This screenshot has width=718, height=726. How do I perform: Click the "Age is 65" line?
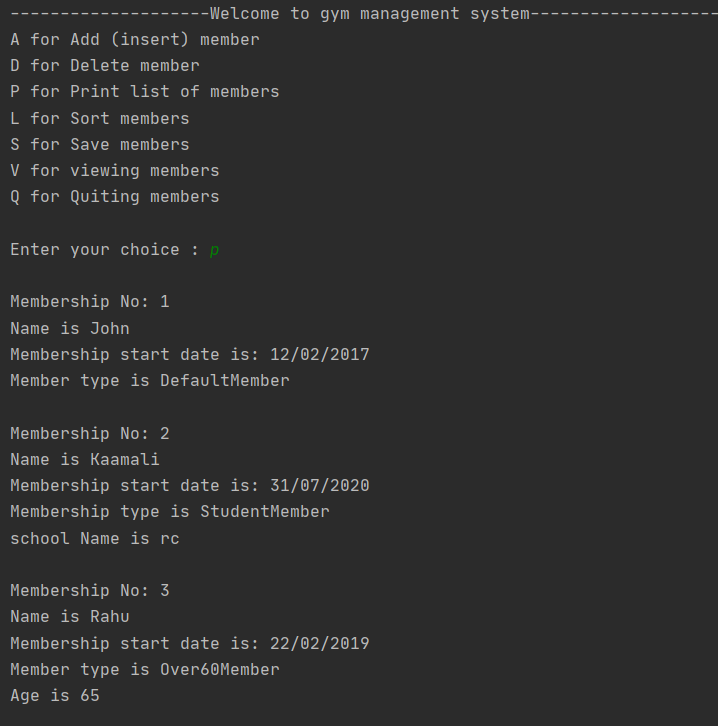coord(55,696)
